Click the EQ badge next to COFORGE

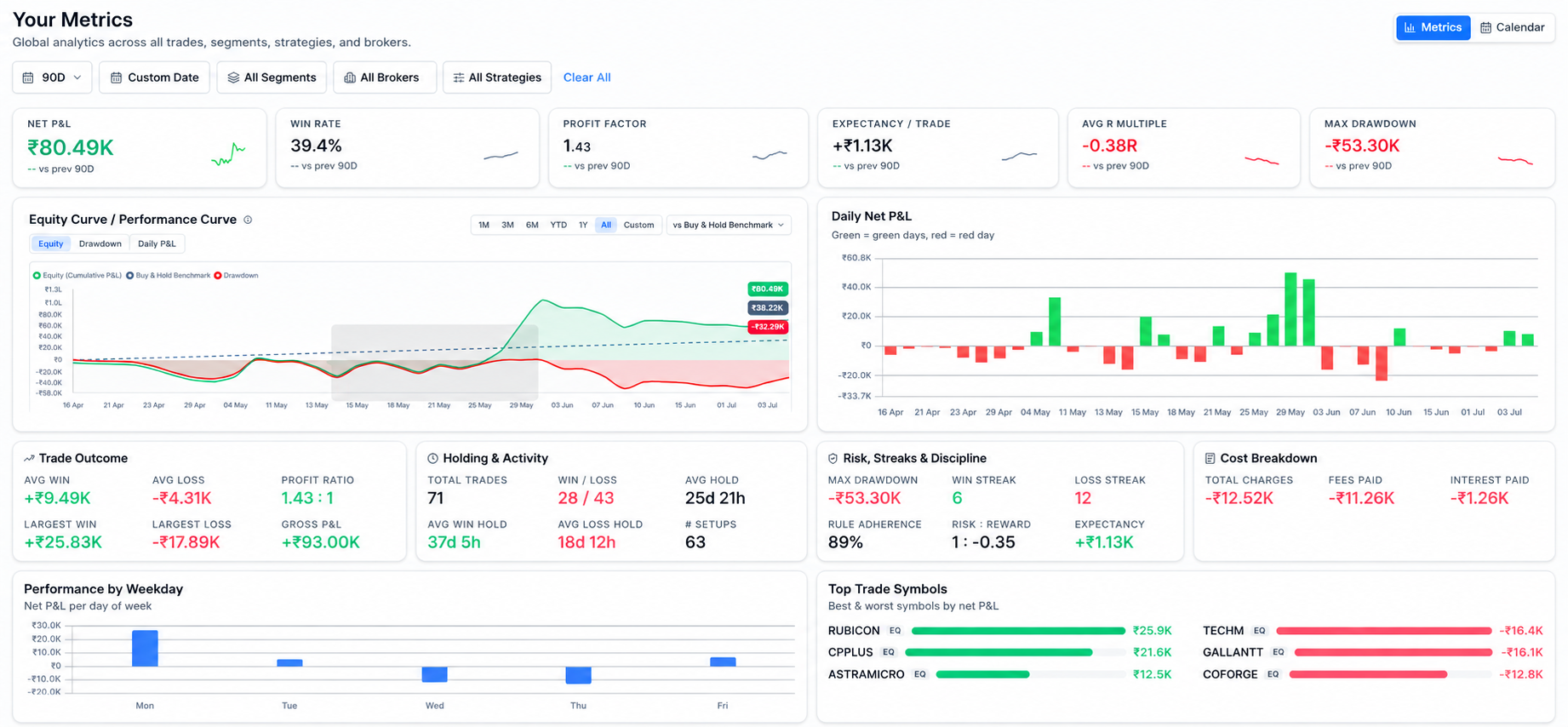(1273, 674)
